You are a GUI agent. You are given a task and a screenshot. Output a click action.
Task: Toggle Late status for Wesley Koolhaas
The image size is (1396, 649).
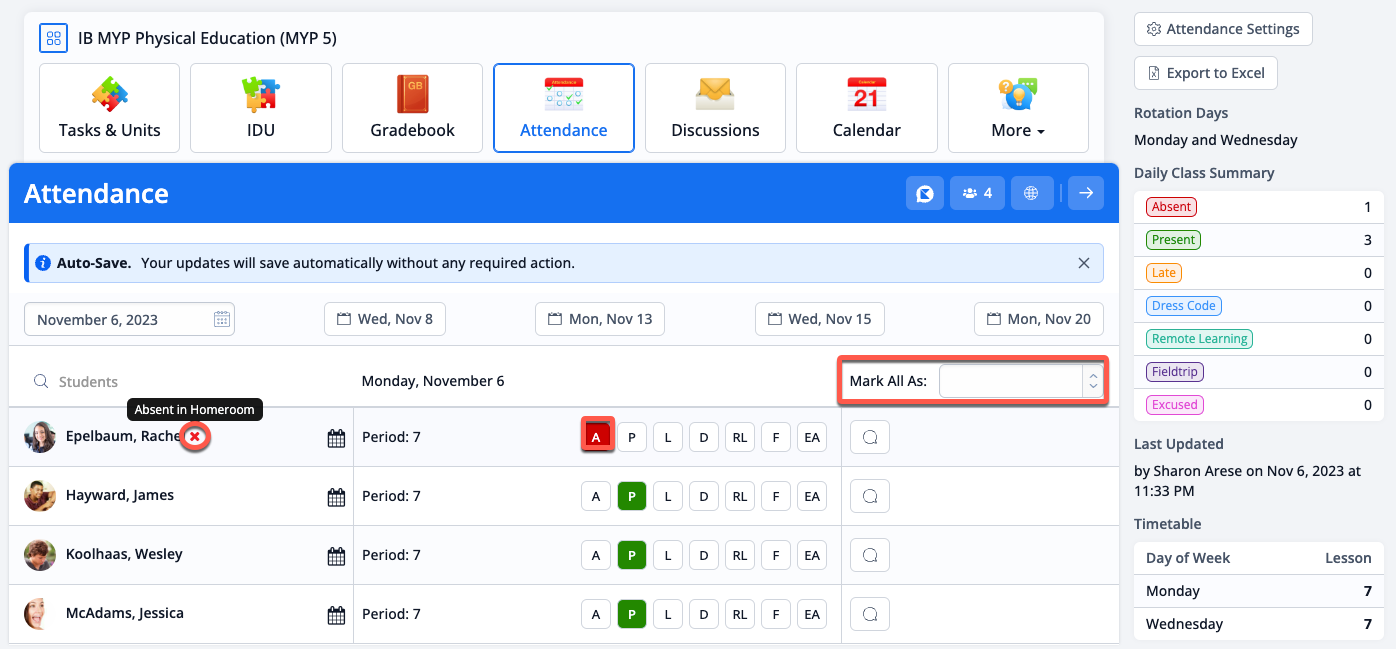click(667, 554)
